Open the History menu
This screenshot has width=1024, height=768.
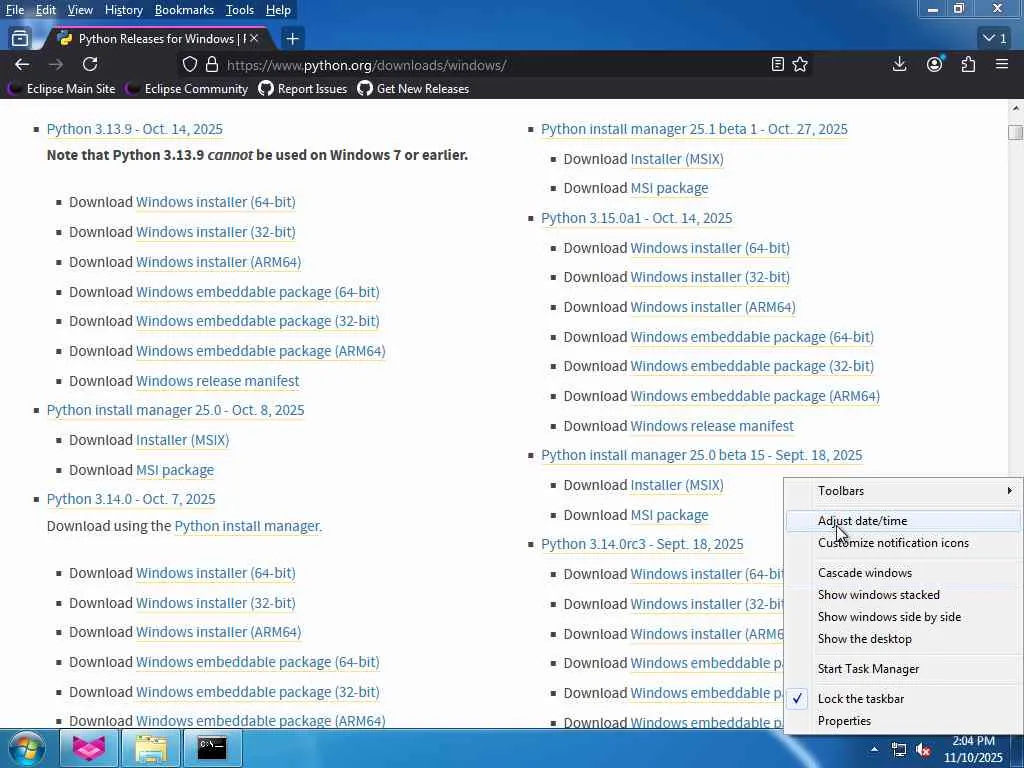[x=123, y=10]
